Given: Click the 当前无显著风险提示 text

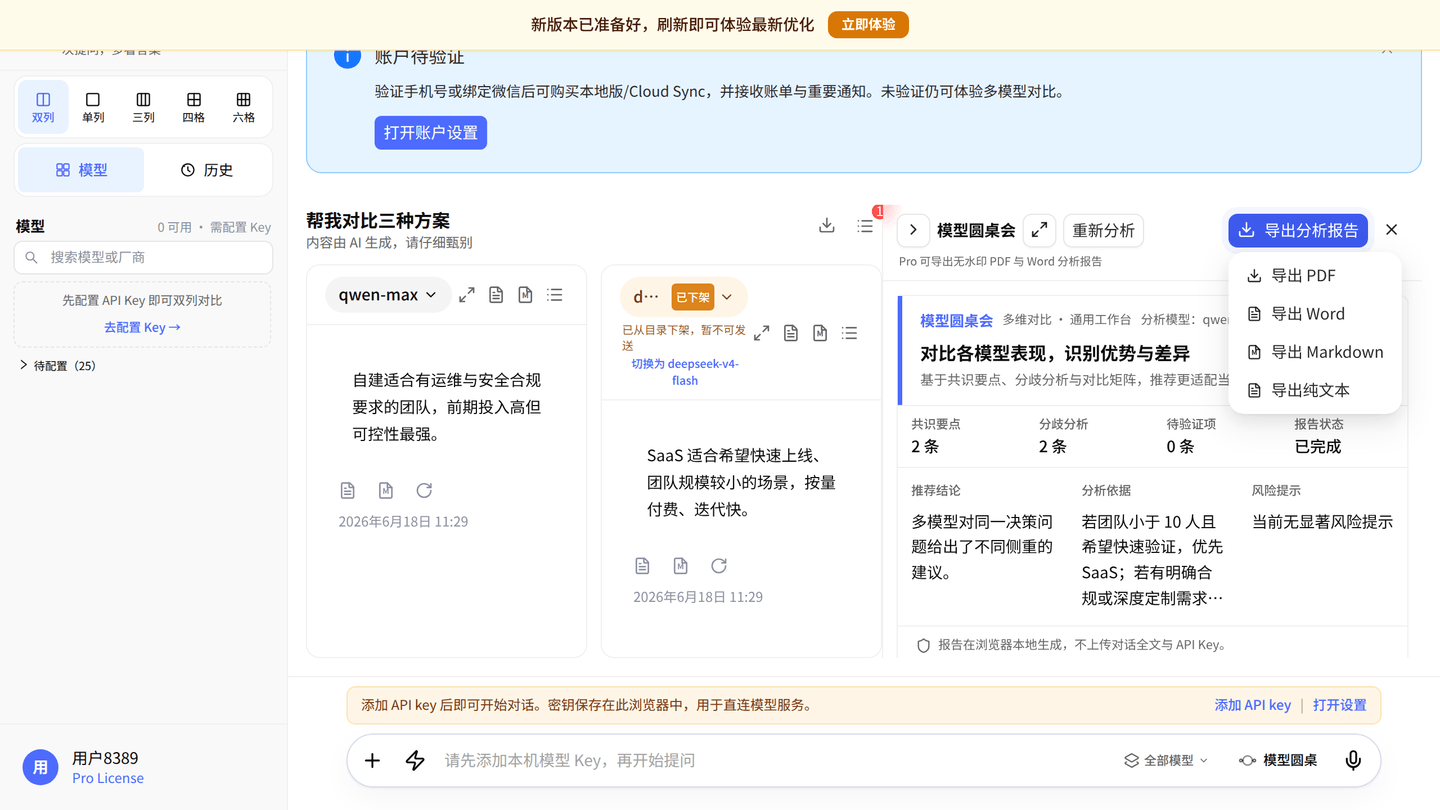Looking at the screenshot, I should coord(1323,521).
